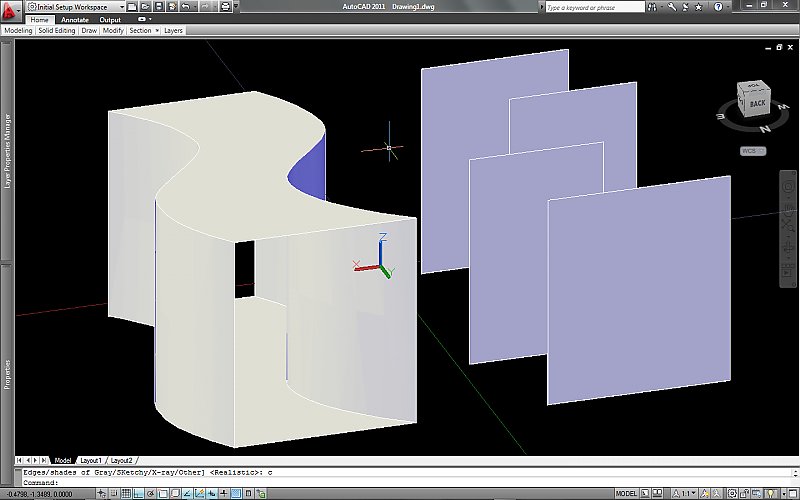Click the Save icon in quick access toolbar
The image size is (800, 500).
pyautogui.click(x=158, y=7)
